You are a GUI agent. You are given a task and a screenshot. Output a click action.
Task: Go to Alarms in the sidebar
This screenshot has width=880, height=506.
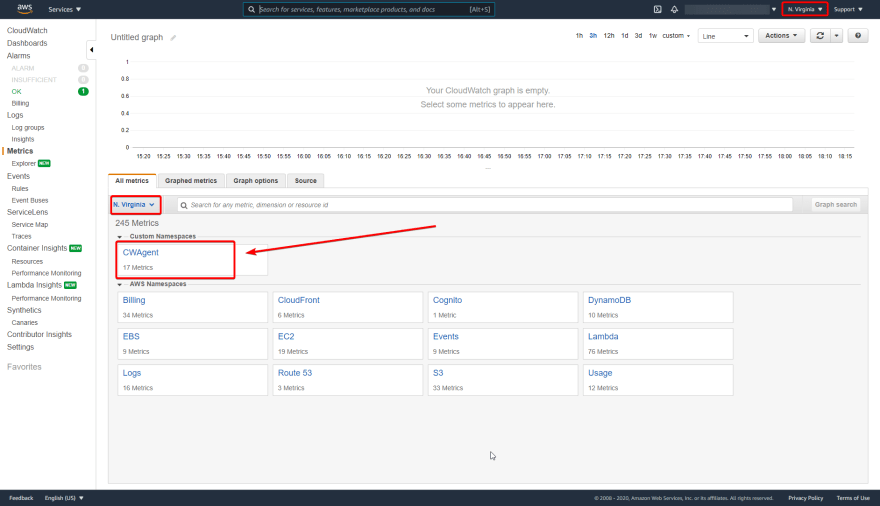19,56
